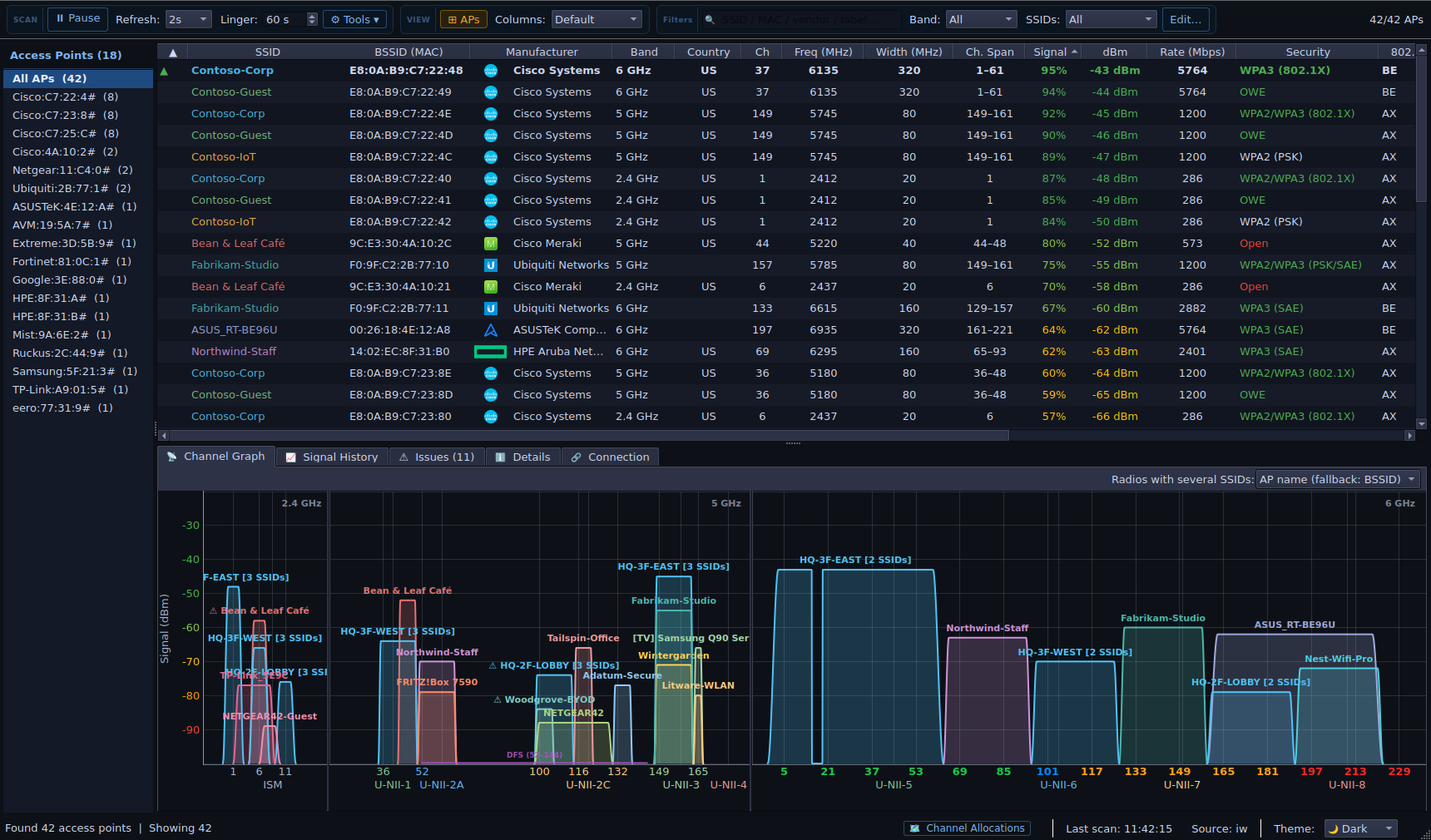Click the HQ-3F-EAST [2 SSIDs] 6 GHz graph label

[x=855, y=561]
